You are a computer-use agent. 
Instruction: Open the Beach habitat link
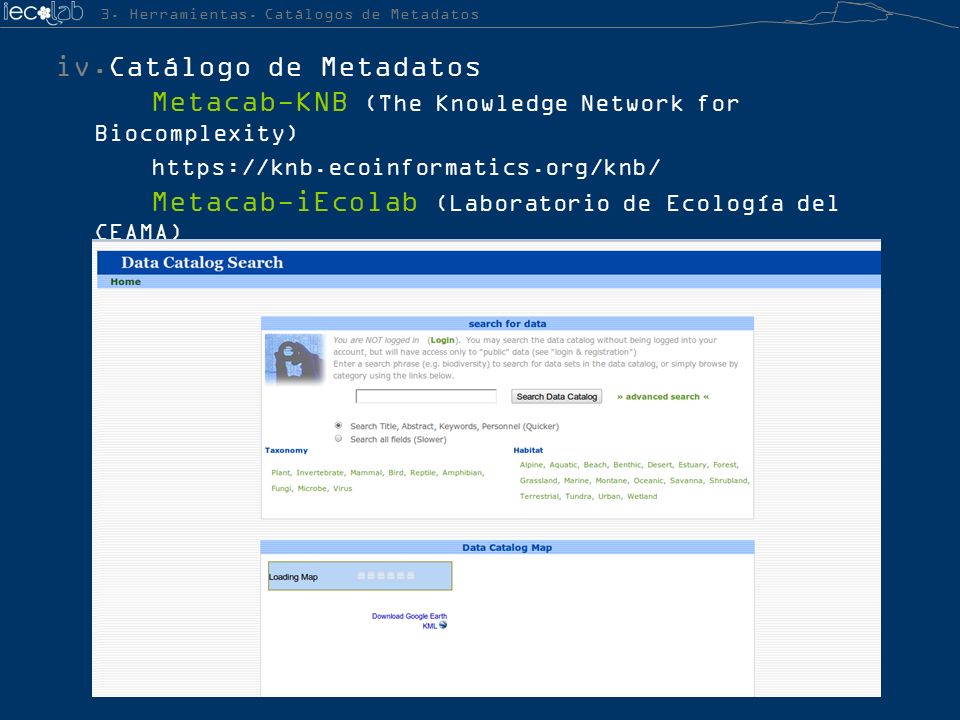click(594, 465)
